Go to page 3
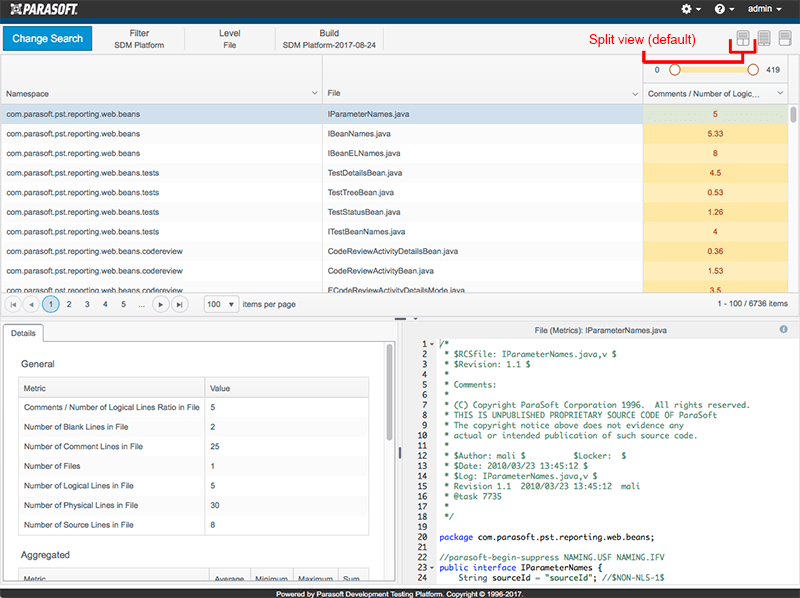 [87, 305]
